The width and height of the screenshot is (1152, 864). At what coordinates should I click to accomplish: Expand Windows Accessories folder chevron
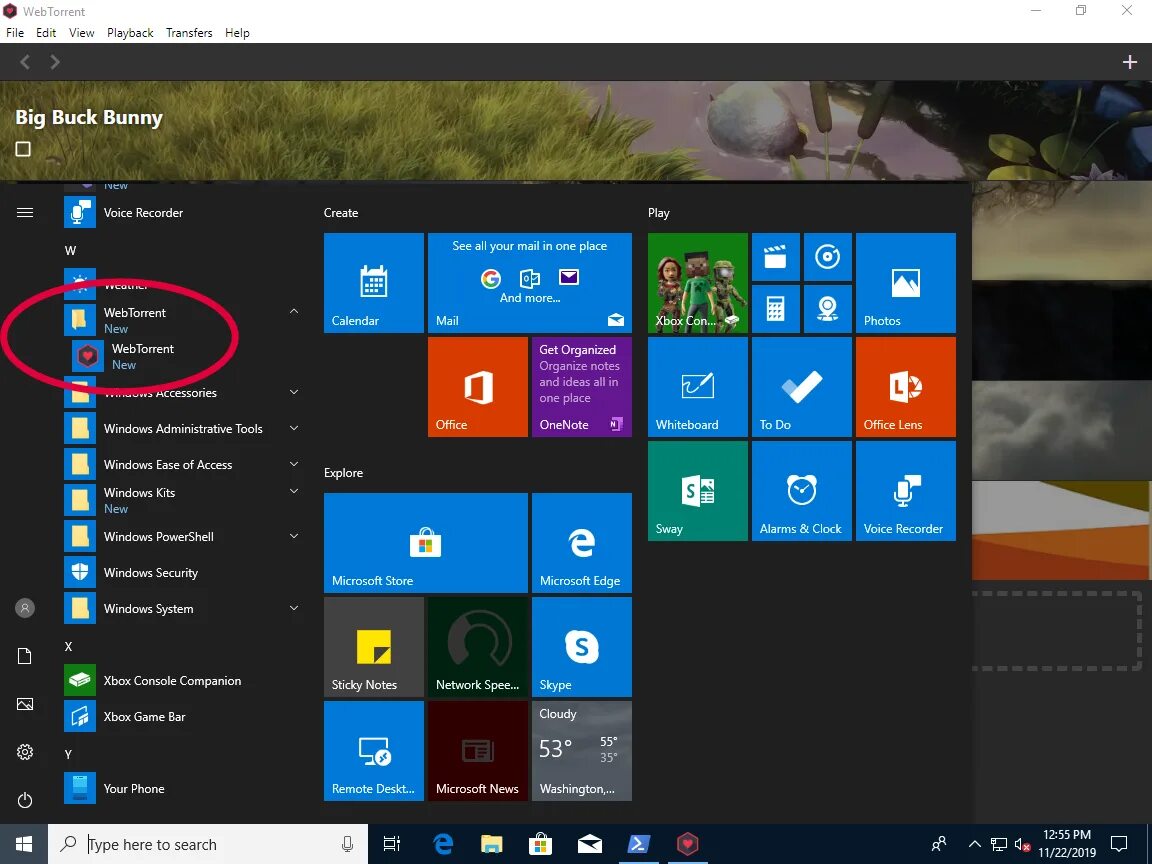pyautogui.click(x=294, y=392)
